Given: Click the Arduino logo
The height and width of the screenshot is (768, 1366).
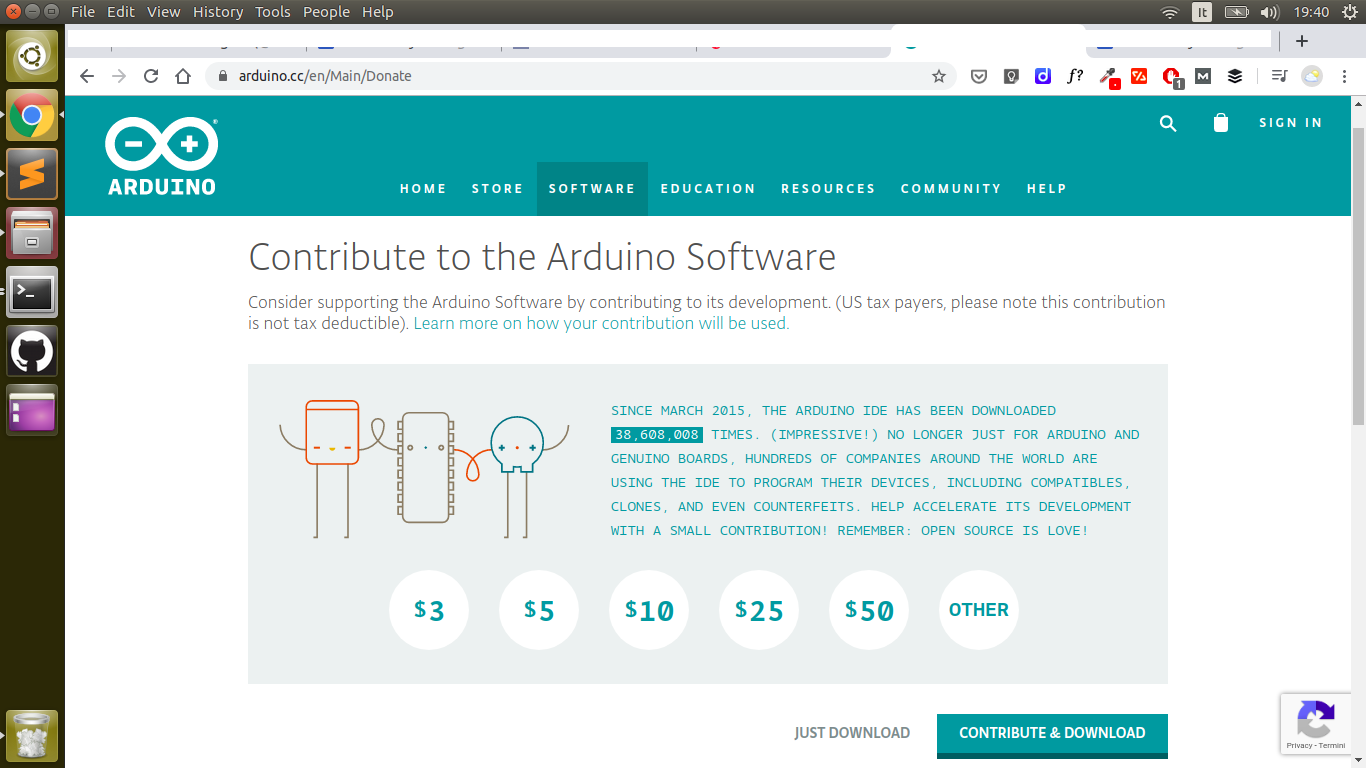Looking at the screenshot, I should [161, 156].
